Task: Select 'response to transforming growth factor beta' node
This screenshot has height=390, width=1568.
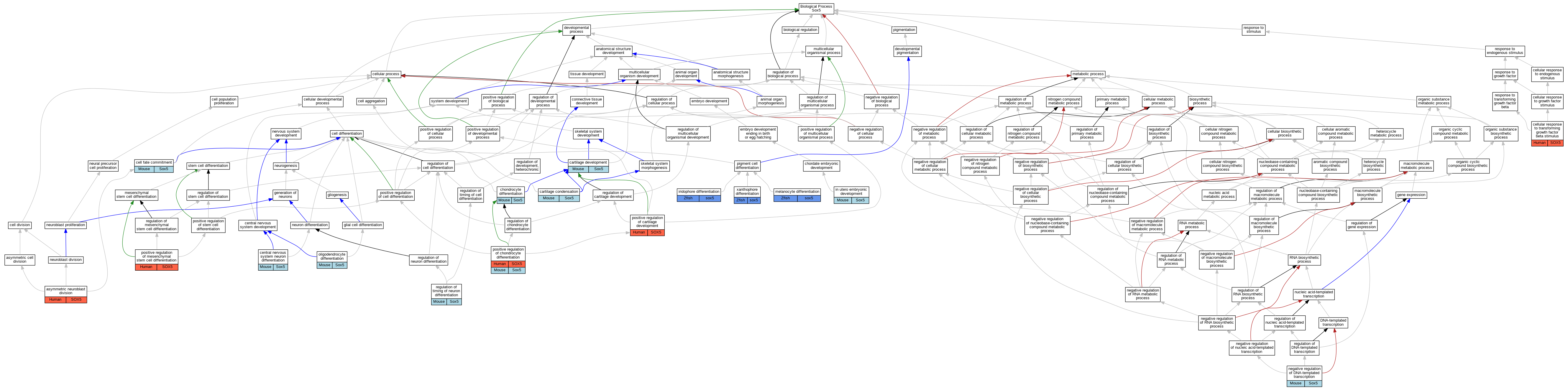Action: point(1505,101)
